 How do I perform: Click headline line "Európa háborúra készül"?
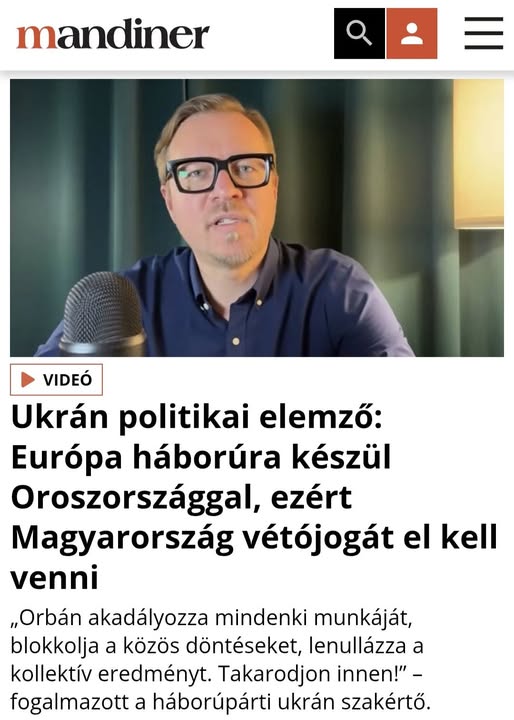pyautogui.click(x=201, y=457)
